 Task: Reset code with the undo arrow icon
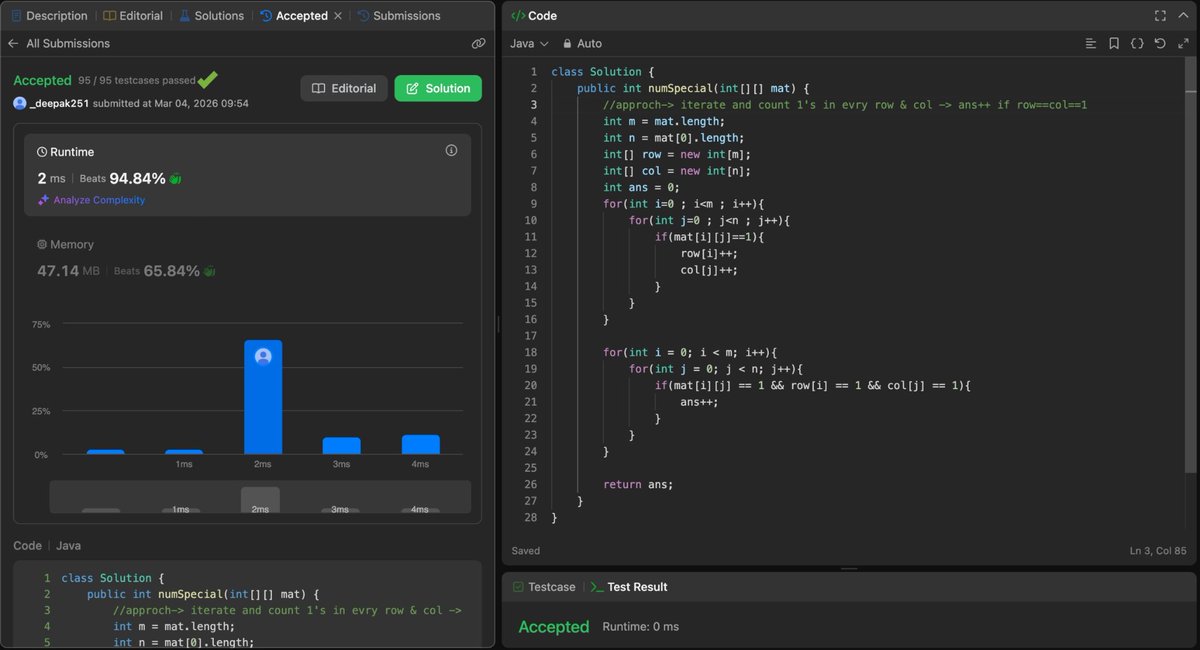click(x=1160, y=44)
